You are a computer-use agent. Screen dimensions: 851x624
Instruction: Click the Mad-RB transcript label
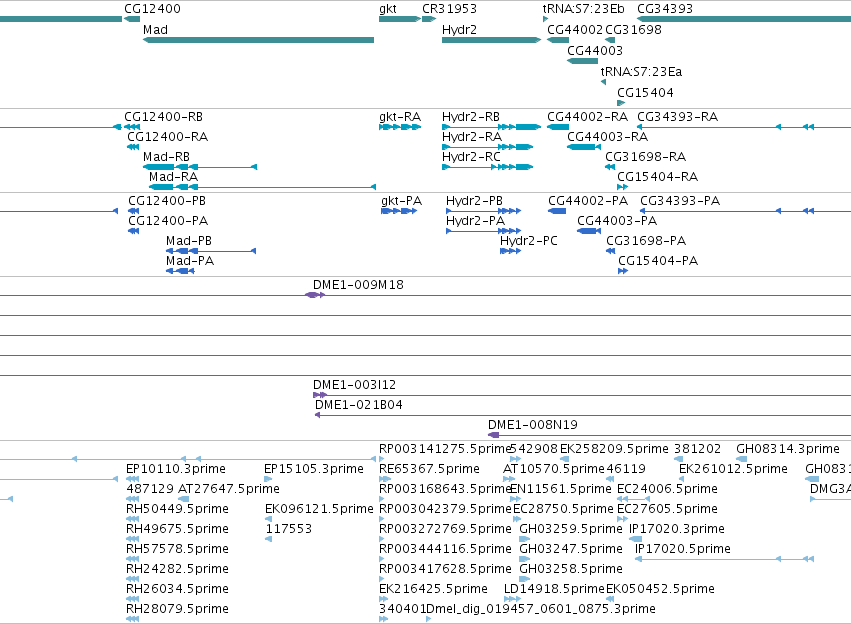point(166,157)
